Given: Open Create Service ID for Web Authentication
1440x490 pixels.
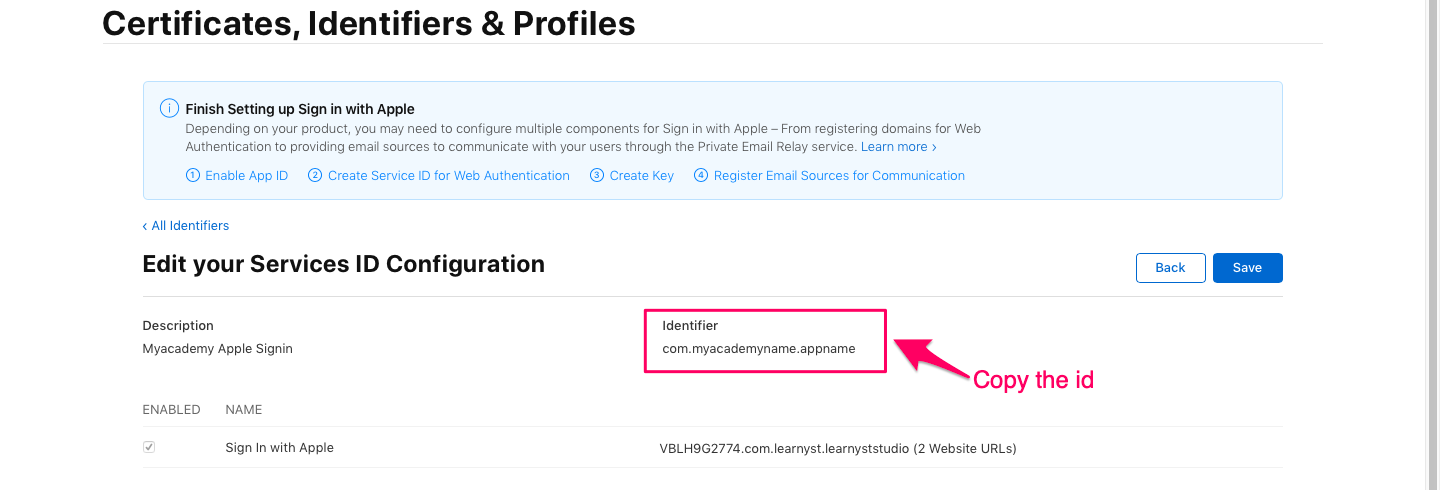Looking at the screenshot, I should 449,175.
